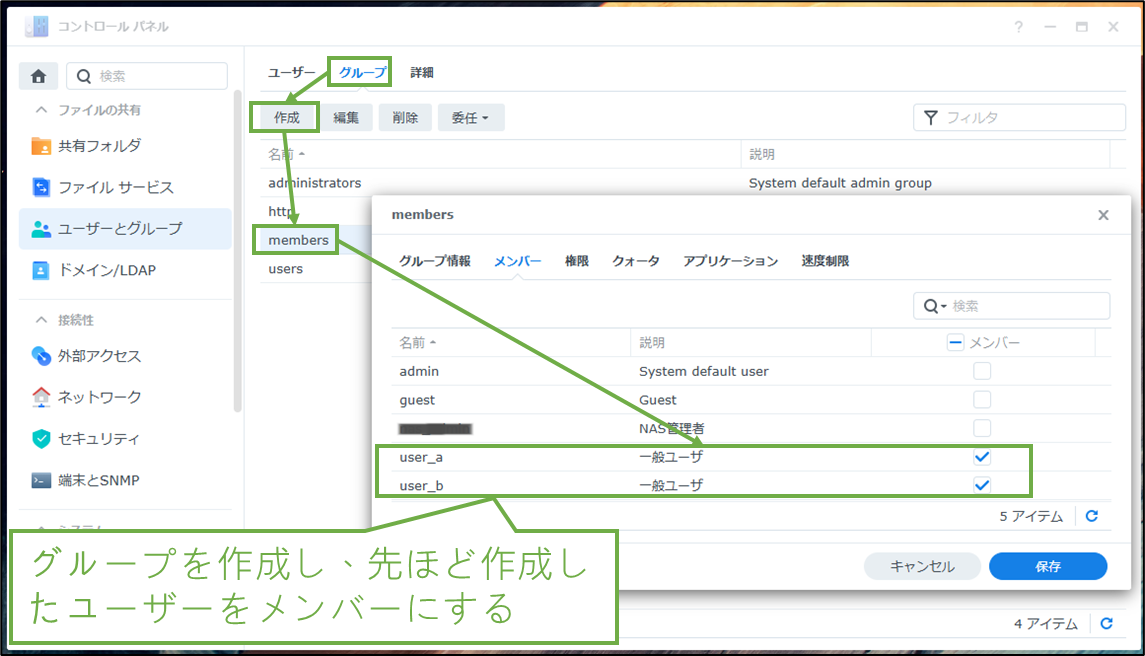The image size is (1145, 656).
Task: Click the Control Panel app icon in title bar
Action: tap(36, 27)
